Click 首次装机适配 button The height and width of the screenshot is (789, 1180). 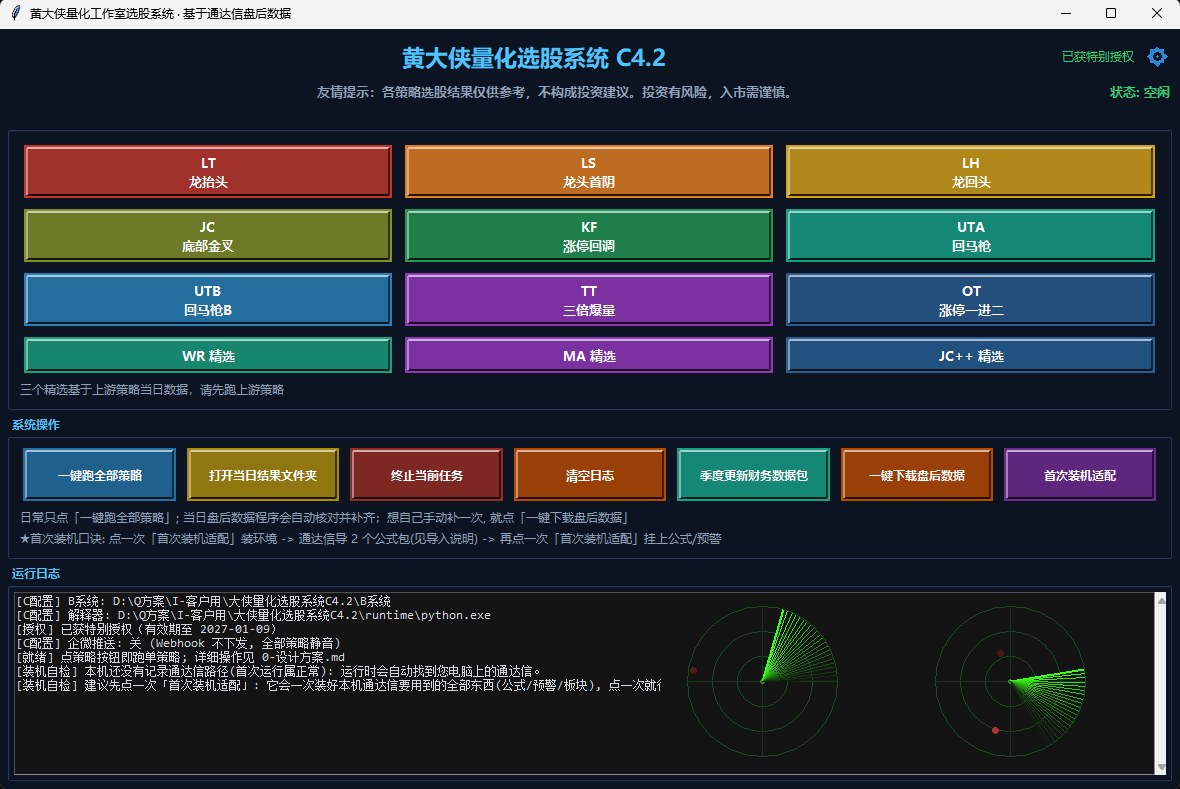coord(1079,475)
